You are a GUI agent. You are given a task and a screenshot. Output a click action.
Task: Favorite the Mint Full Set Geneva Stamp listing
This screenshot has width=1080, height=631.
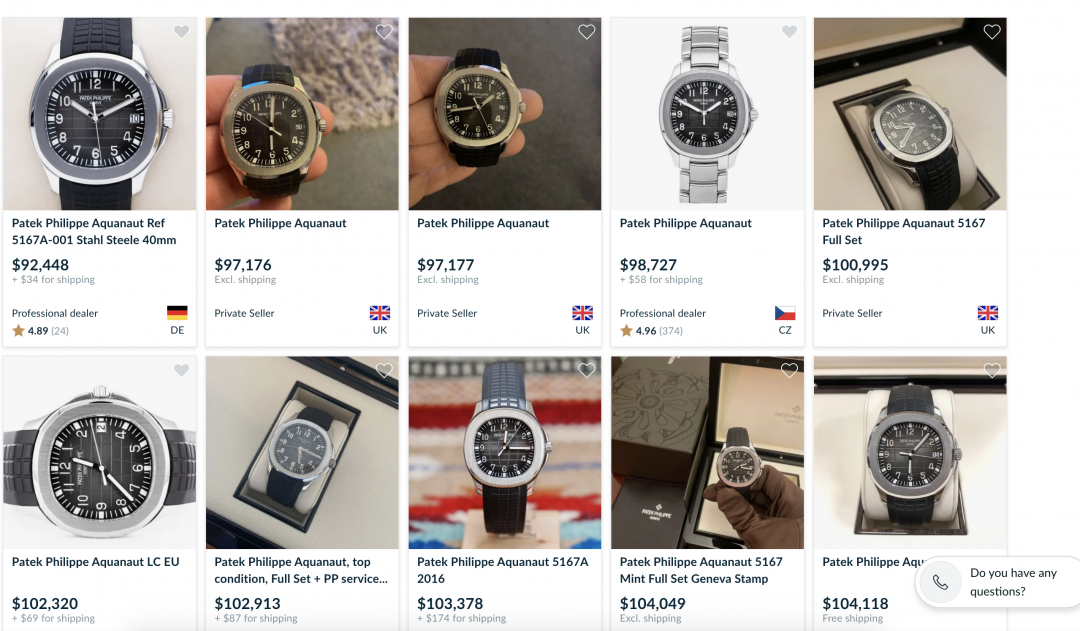coord(789,371)
